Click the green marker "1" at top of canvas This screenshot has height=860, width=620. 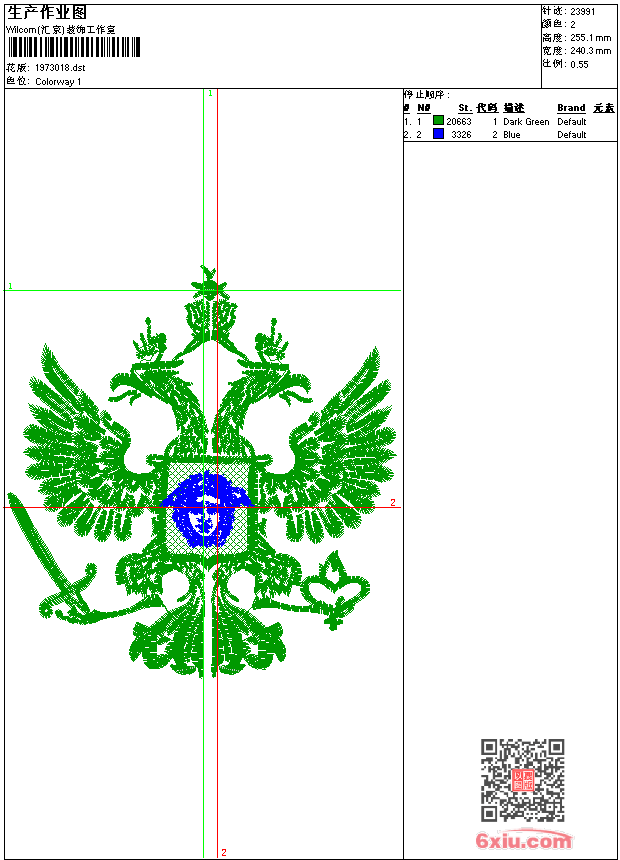pyautogui.click(x=210, y=94)
